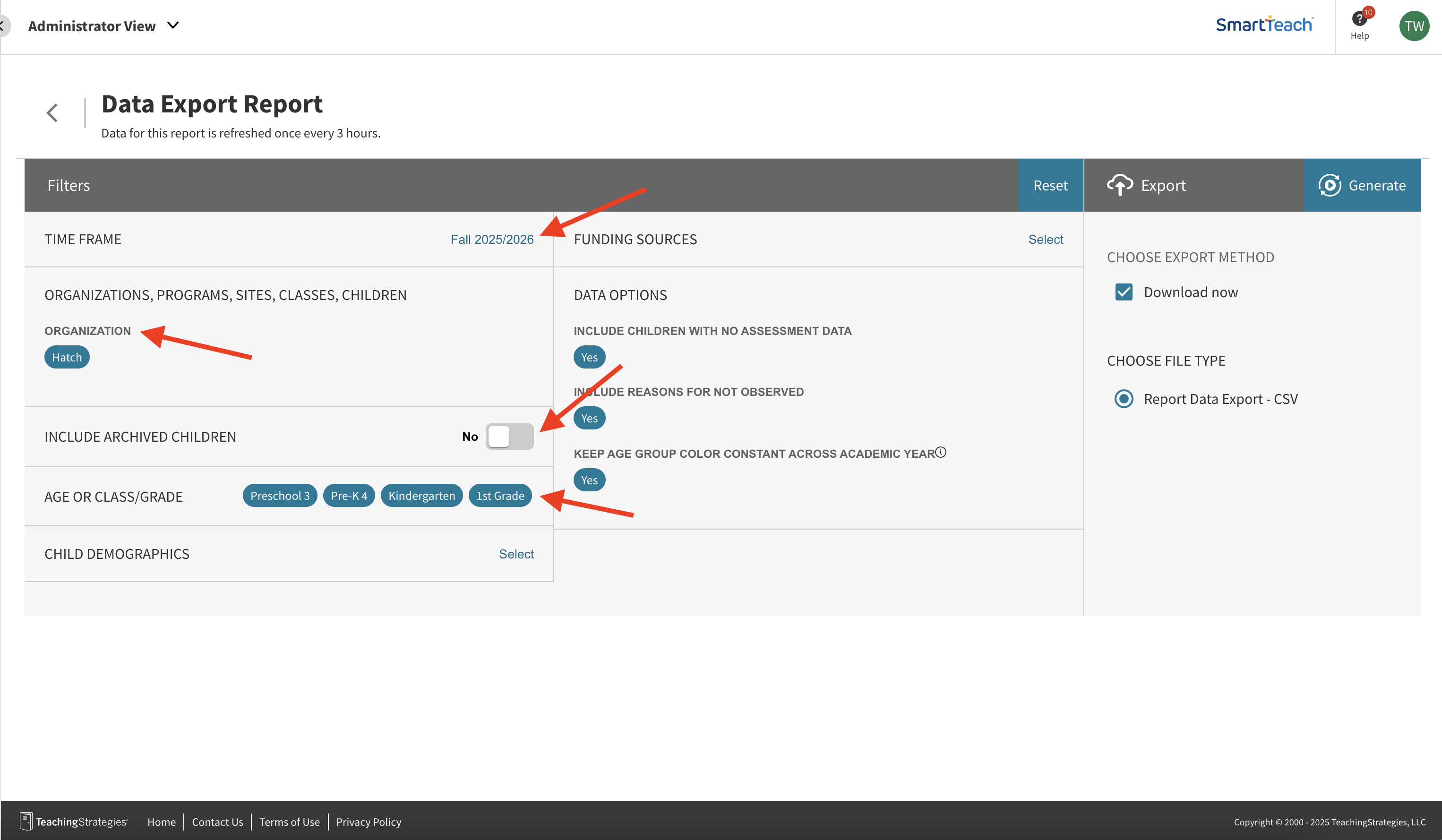Click Yes under Keep Age Group Color Constant
The image size is (1442, 840).
[x=589, y=480]
